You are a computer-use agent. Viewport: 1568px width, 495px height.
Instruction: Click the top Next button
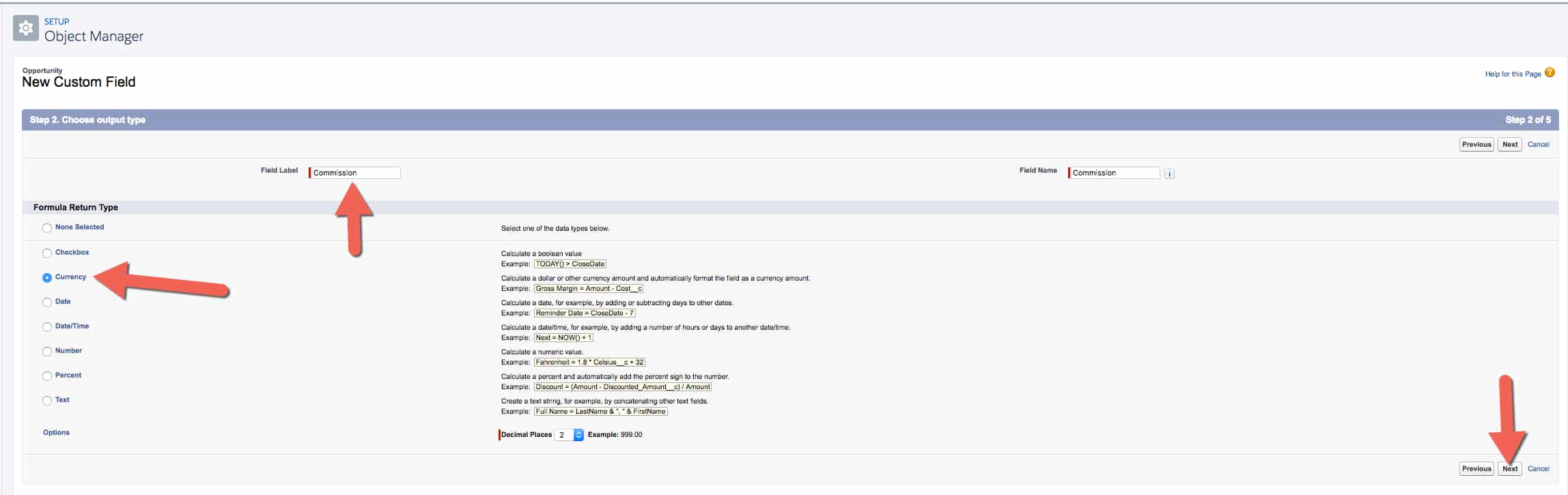click(x=1509, y=145)
